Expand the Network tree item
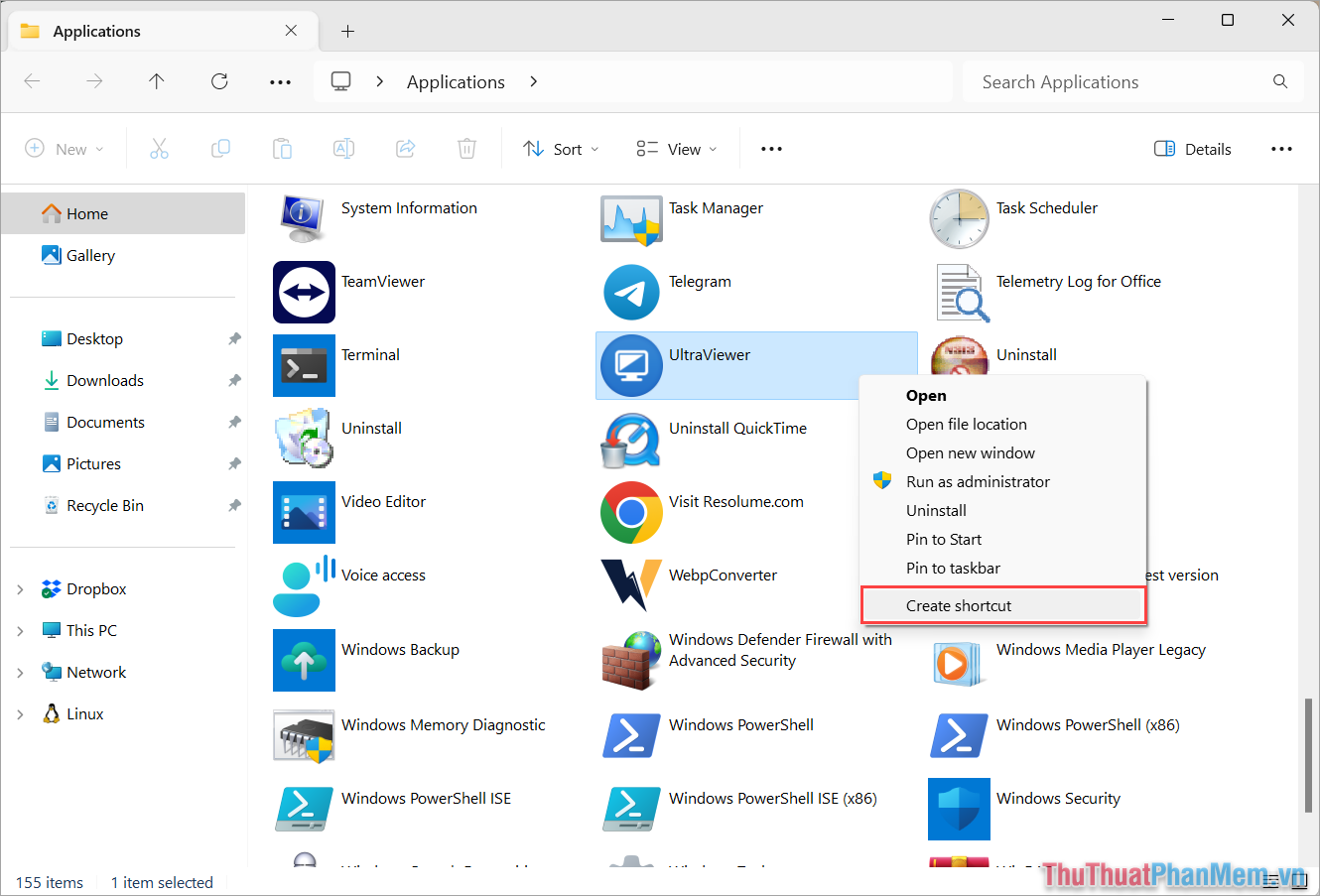The image size is (1320, 896). pyautogui.click(x=20, y=672)
